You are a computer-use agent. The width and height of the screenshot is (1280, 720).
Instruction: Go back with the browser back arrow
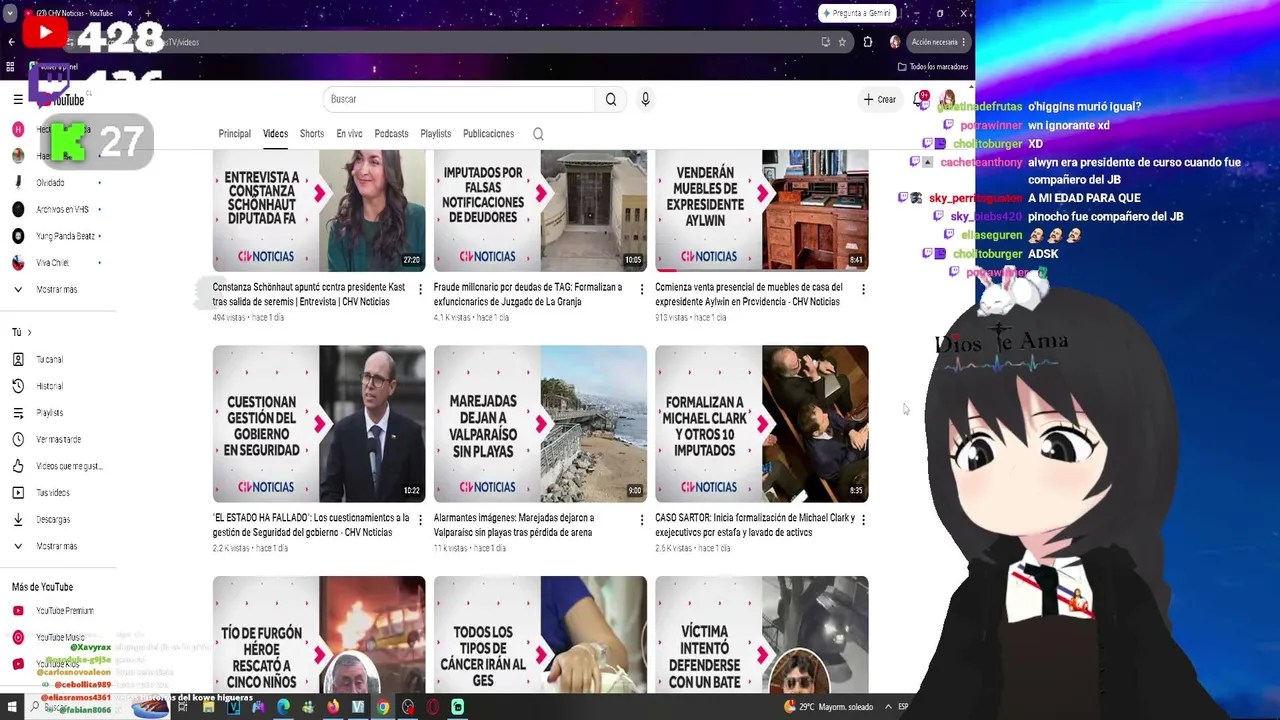11,42
